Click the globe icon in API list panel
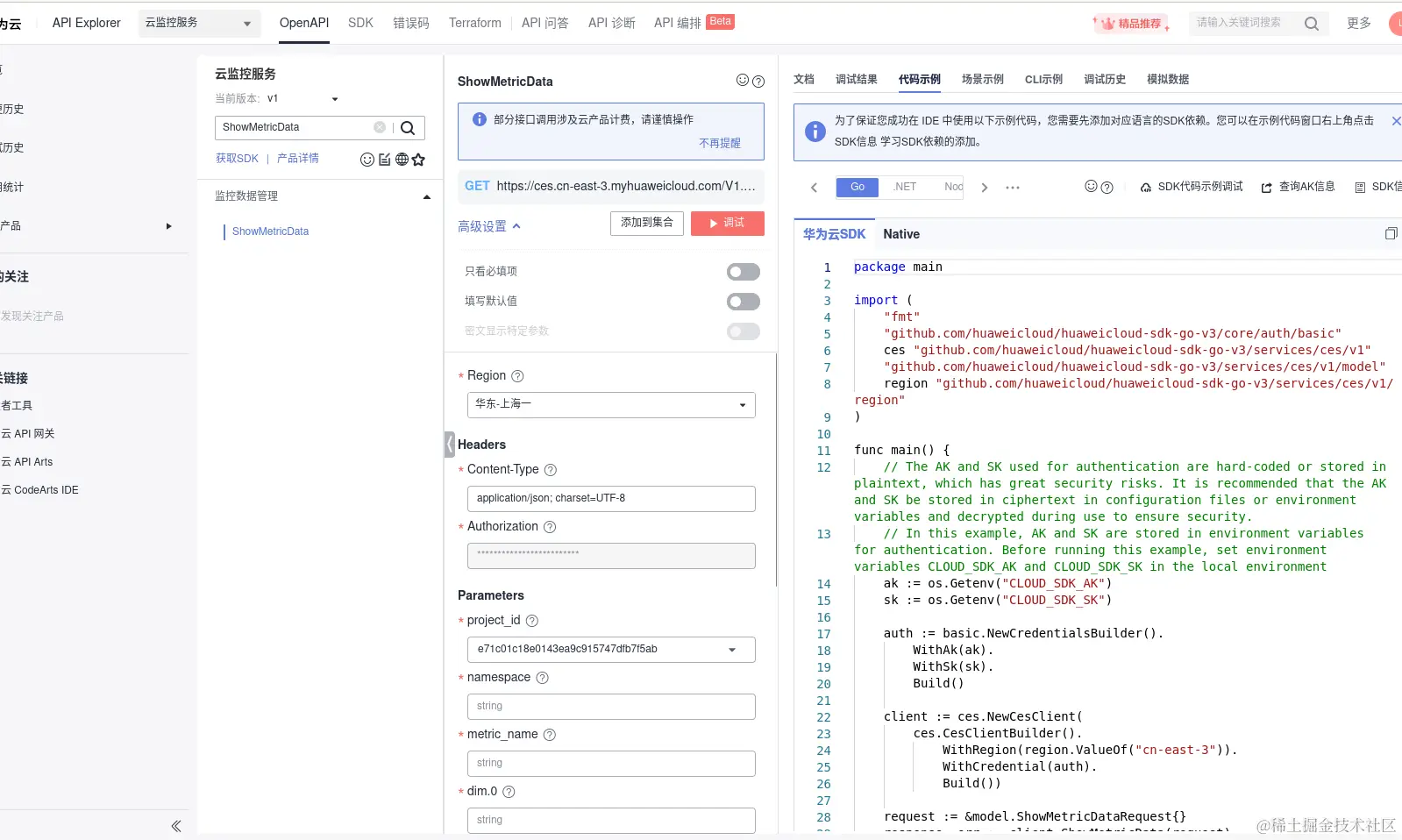 (402, 159)
